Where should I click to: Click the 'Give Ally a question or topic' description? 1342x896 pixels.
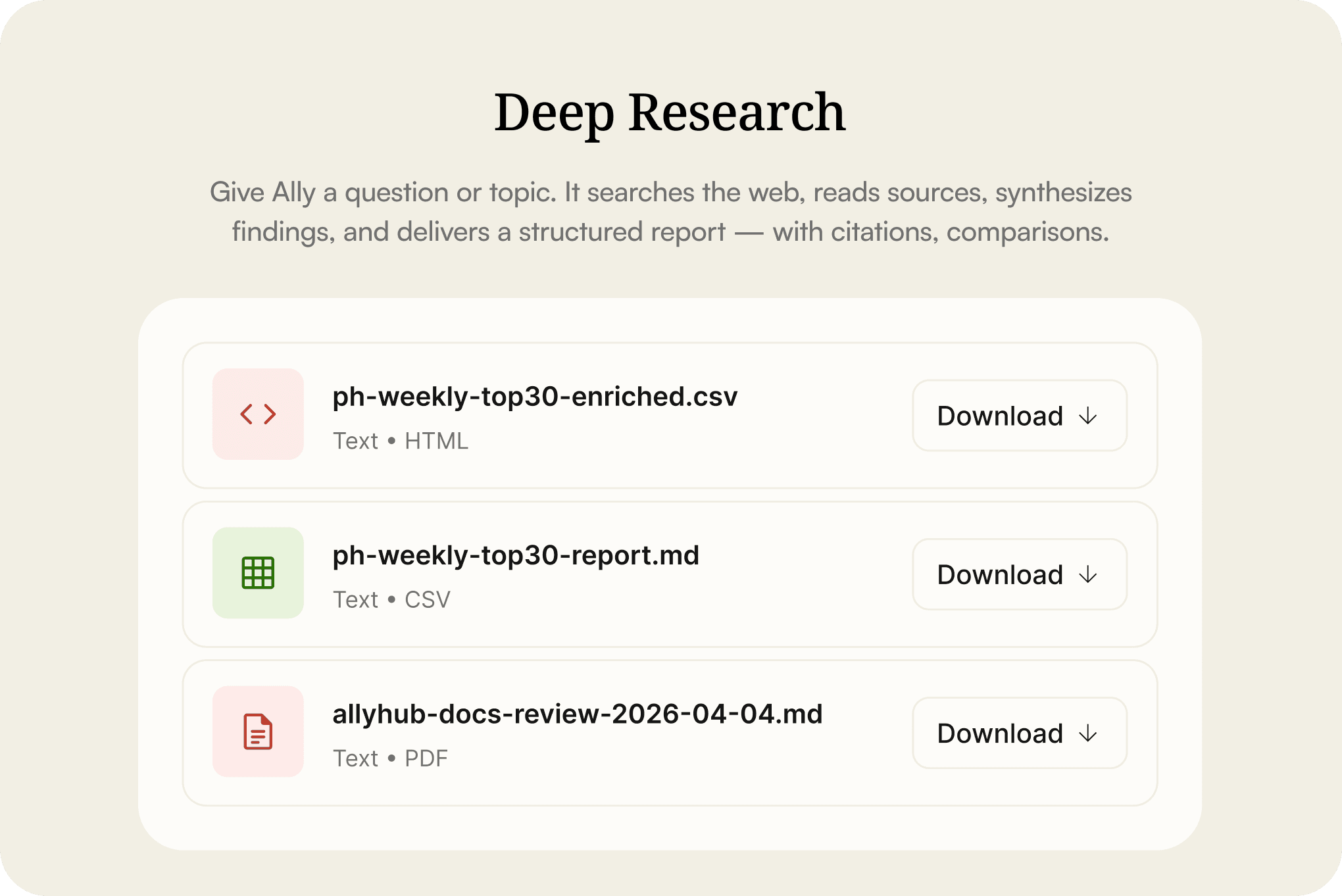coord(671,212)
